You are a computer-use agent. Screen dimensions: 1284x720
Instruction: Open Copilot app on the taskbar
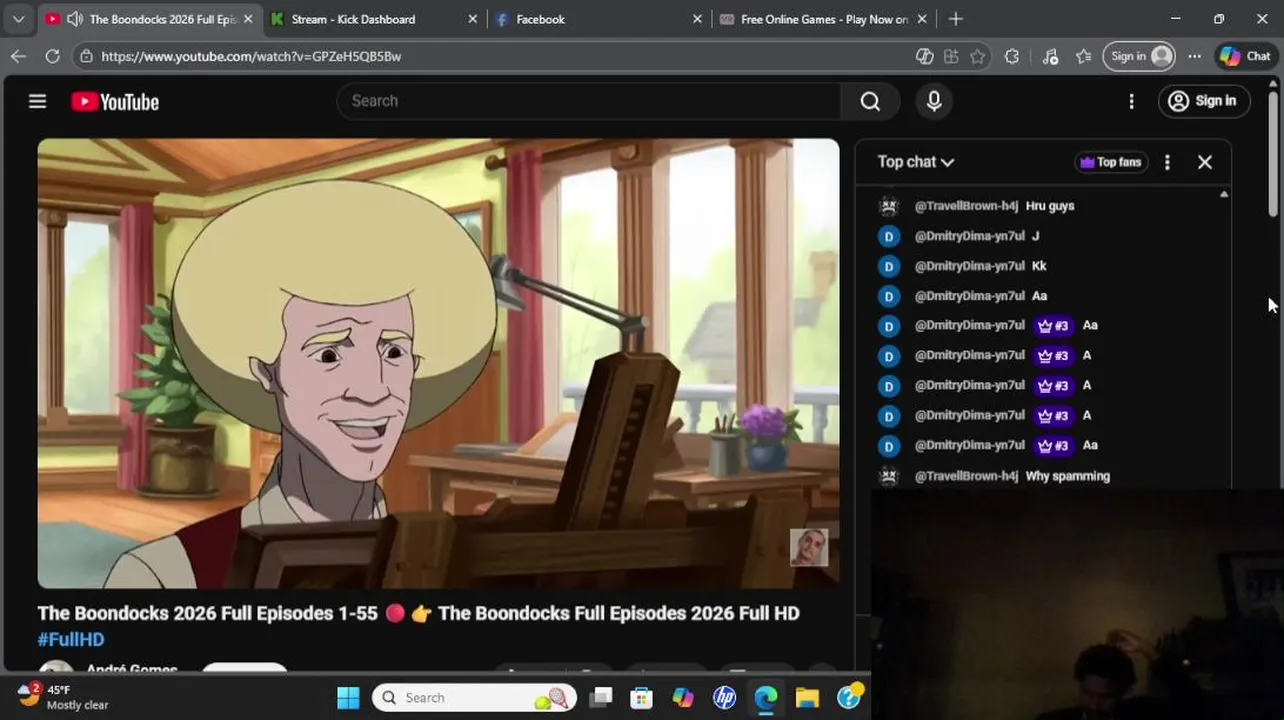(x=683, y=698)
